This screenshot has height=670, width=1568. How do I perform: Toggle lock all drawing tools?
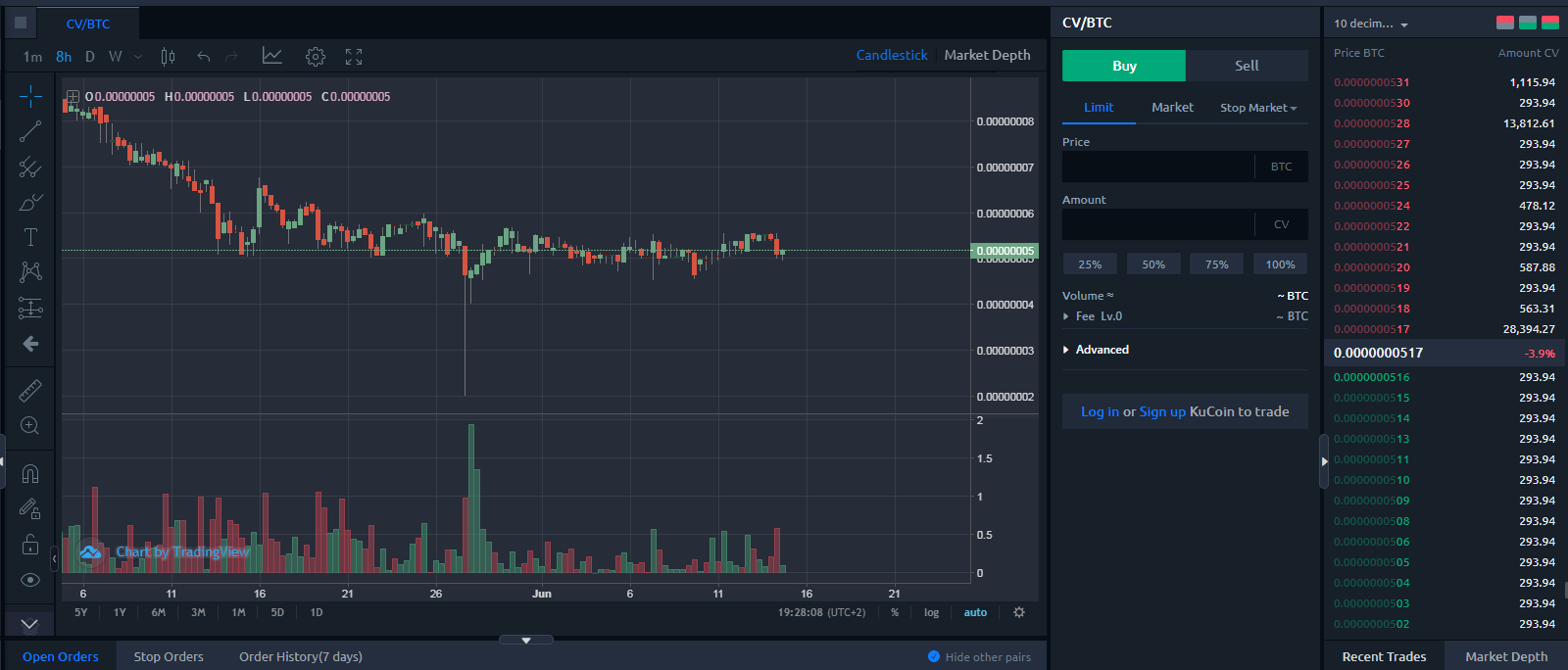tap(30, 545)
